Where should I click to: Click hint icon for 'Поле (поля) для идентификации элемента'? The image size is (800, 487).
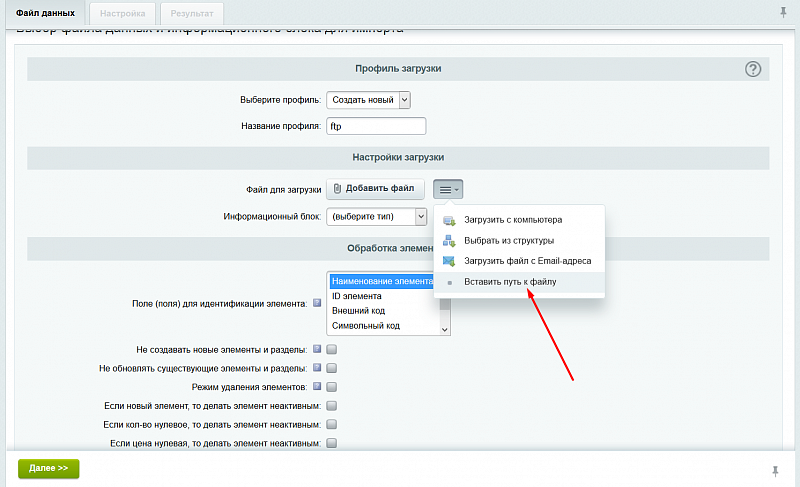317,303
